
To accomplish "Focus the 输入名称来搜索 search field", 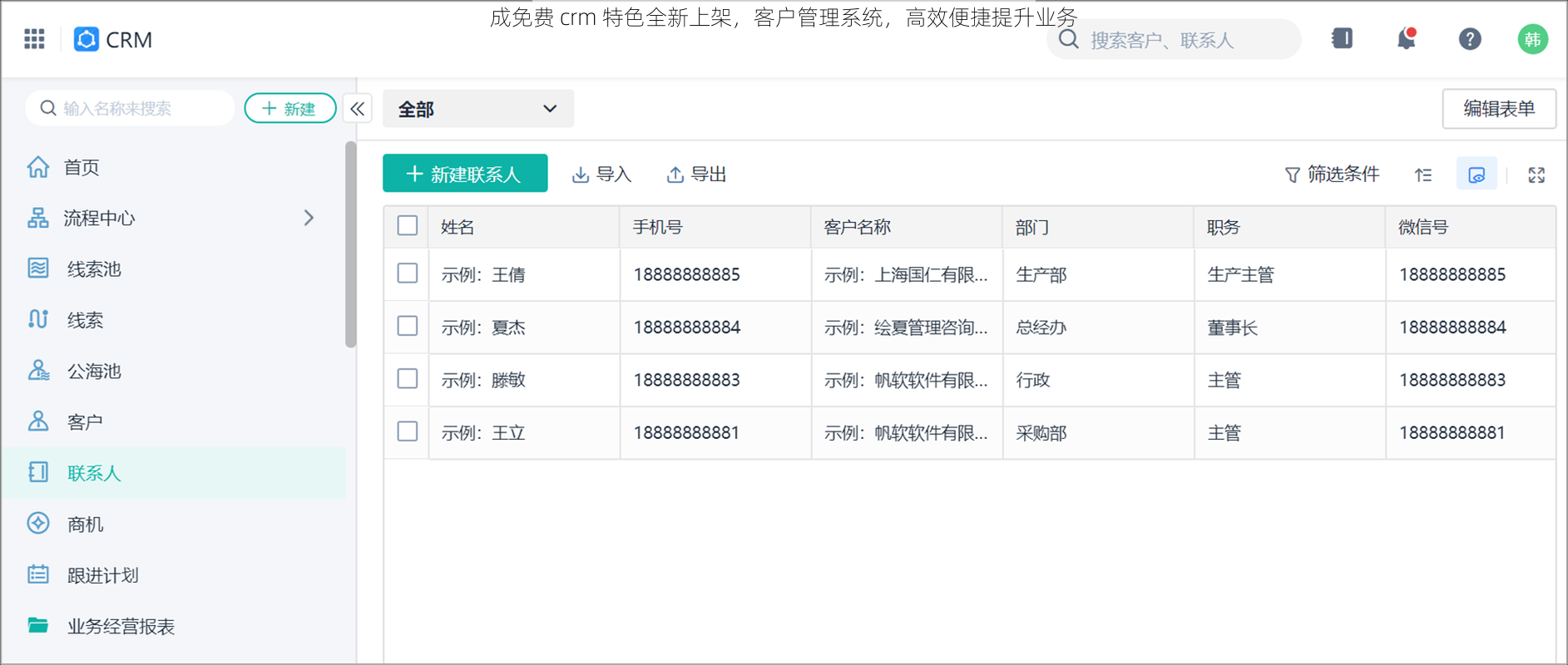I will (131, 108).
